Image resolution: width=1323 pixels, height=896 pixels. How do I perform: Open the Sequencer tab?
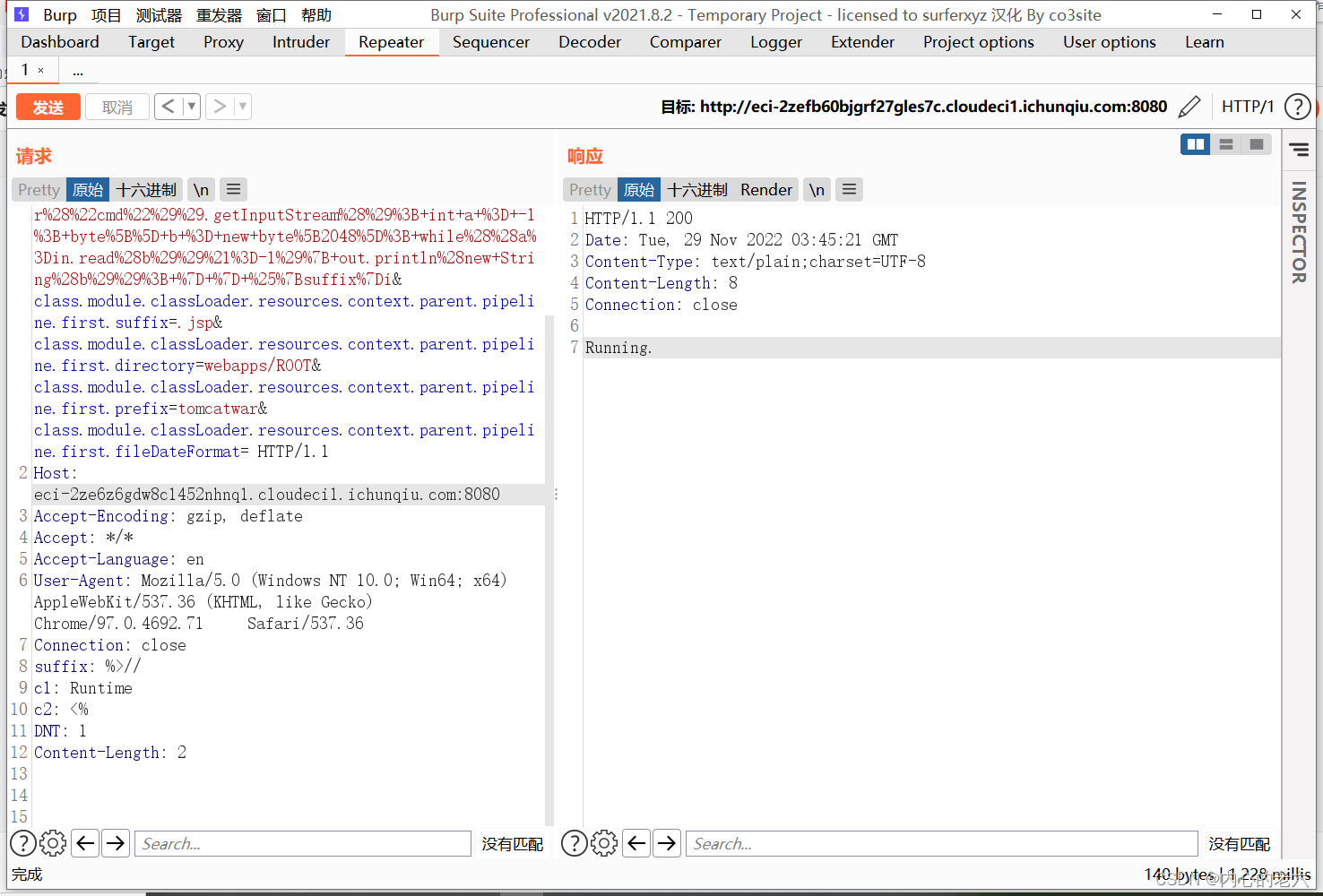click(x=491, y=42)
